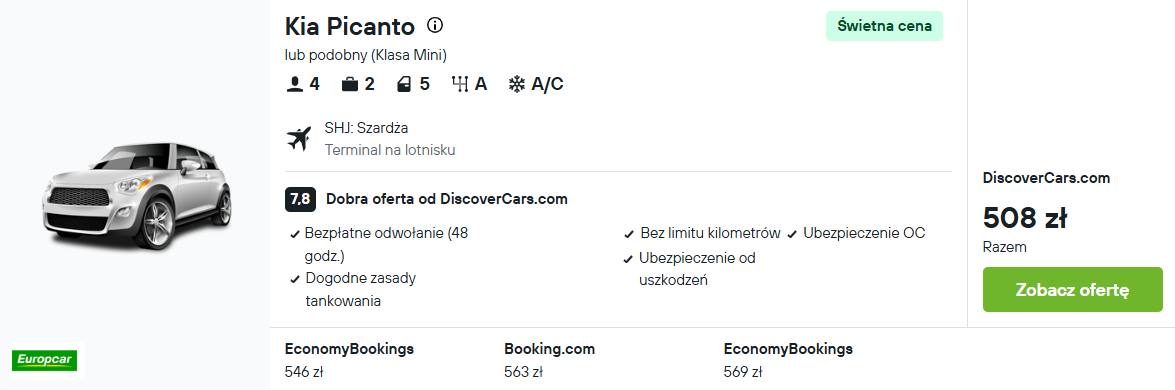This screenshot has width=1175, height=390.
Task: Click the Kia Picanto car image
Action: (137, 195)
